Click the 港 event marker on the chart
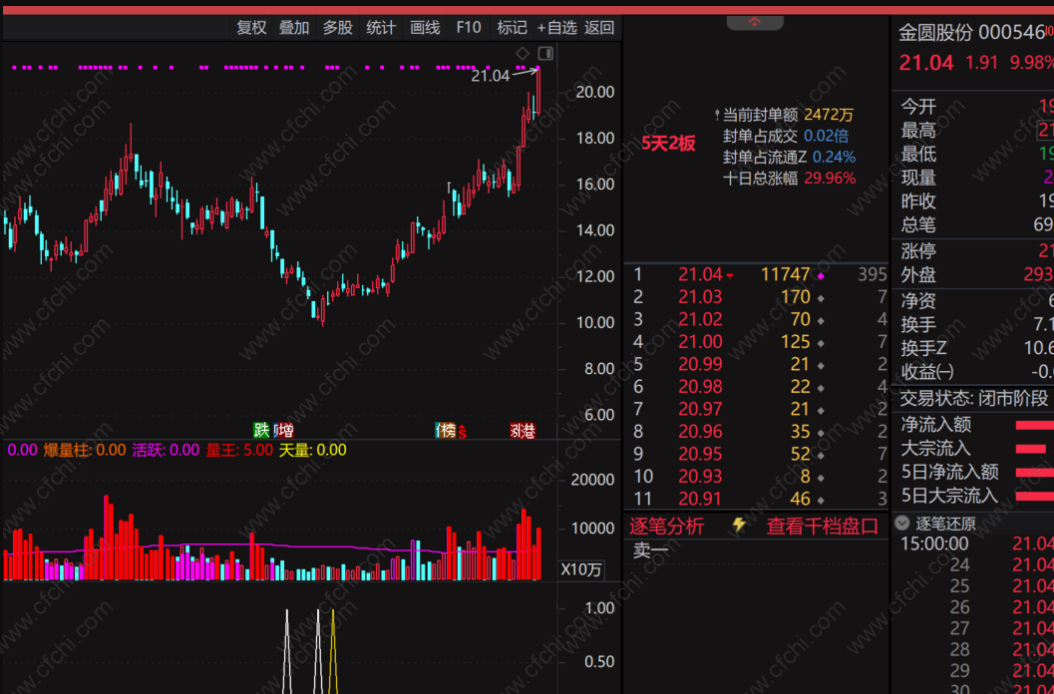1054x694 pixels. pos(527,430)
